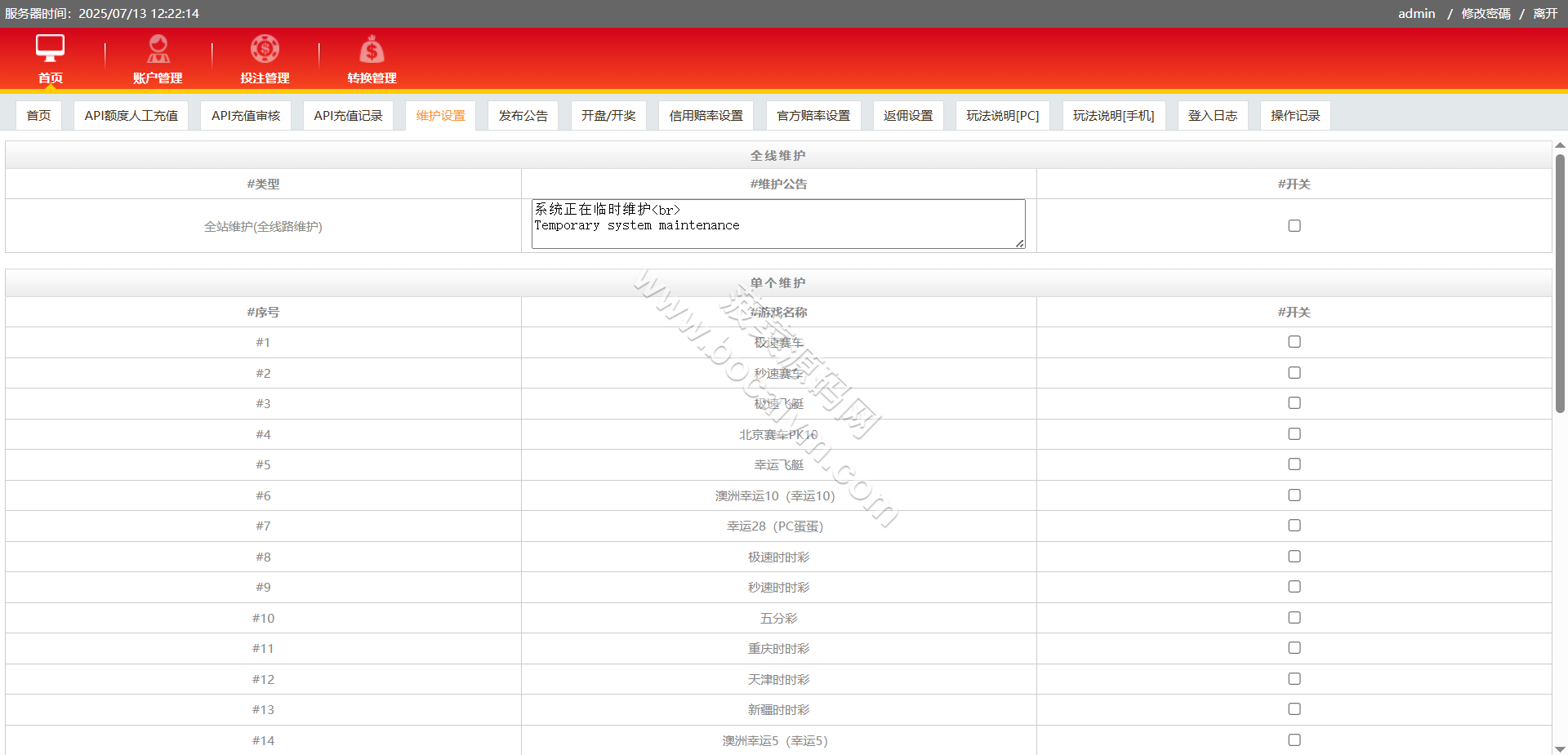Open the 信用赔率设置 tab
This screenshot has height=755, width=1568.
[706, 116]
